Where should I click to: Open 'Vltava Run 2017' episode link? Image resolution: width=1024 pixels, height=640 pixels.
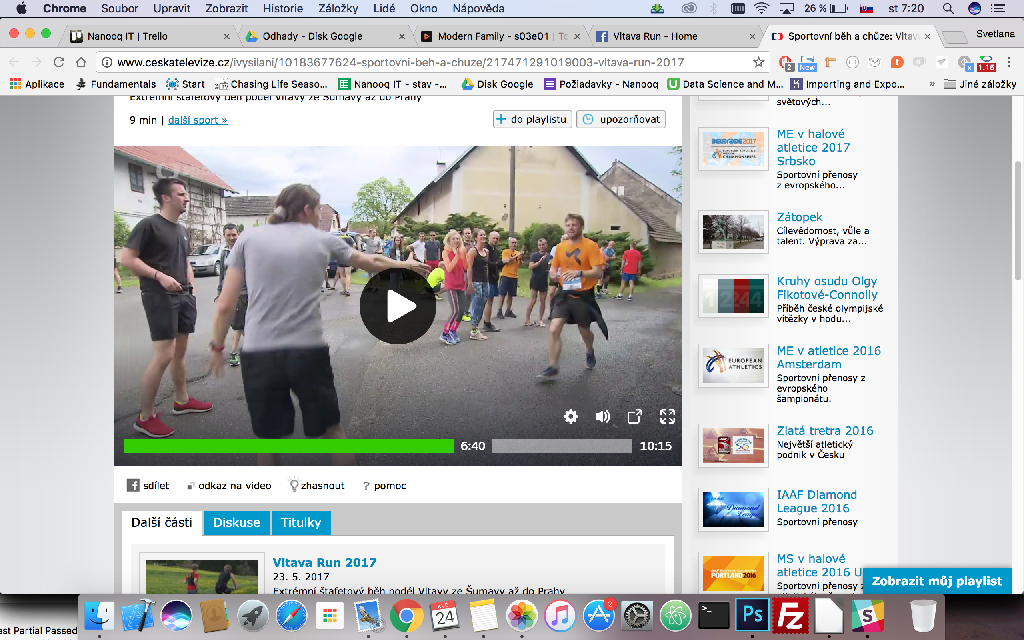click(x=325, y=562)
